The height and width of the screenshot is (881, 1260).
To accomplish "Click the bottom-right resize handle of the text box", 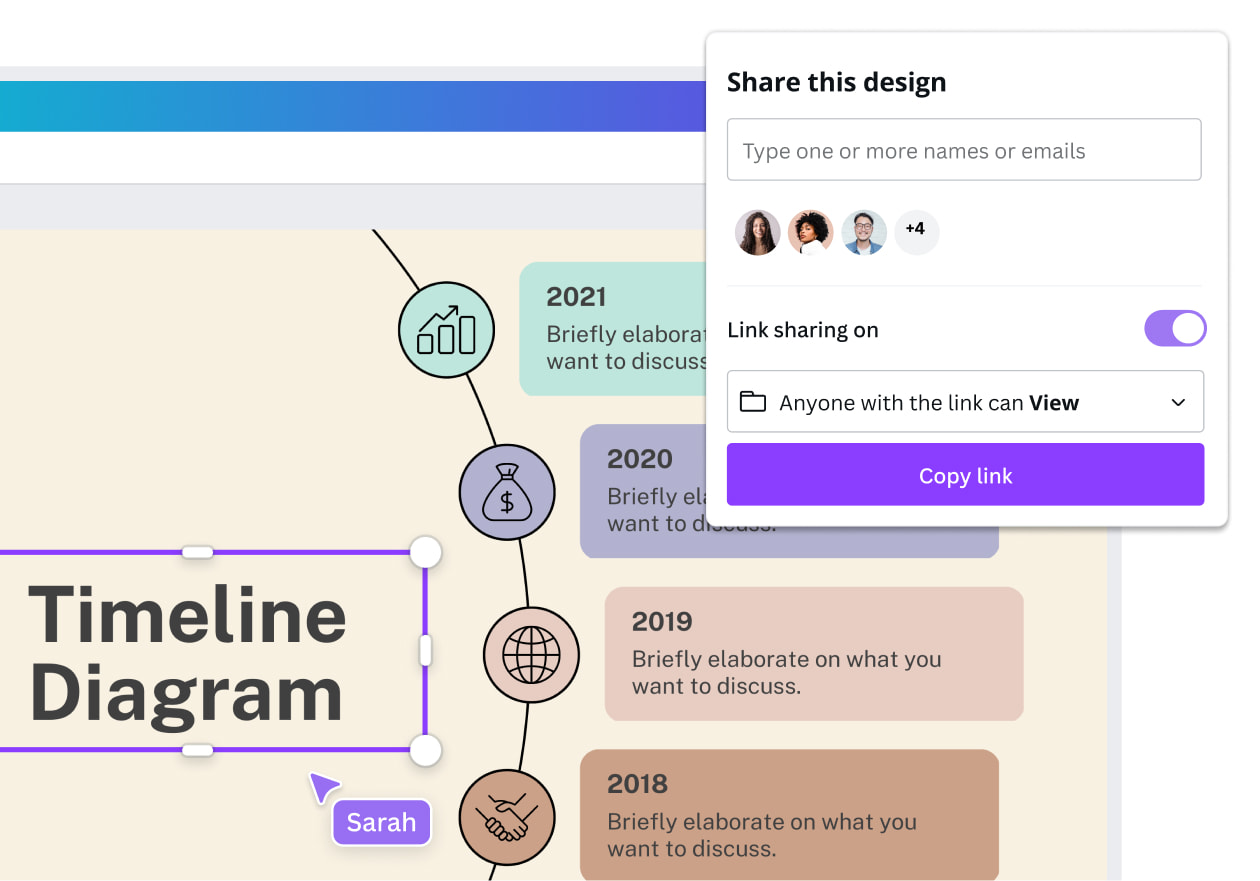I will [x=426, y=751].
